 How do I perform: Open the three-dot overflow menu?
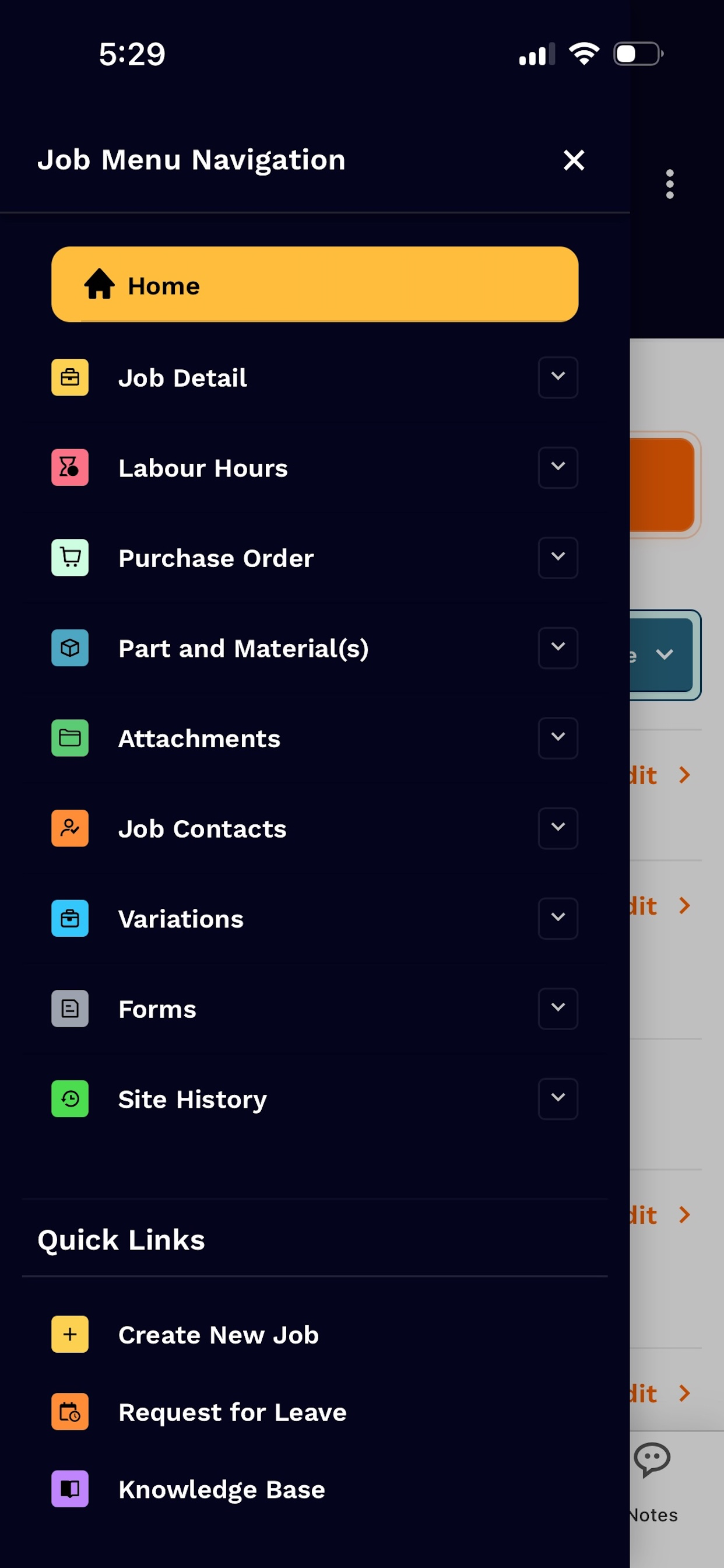[x=670, y=184]
